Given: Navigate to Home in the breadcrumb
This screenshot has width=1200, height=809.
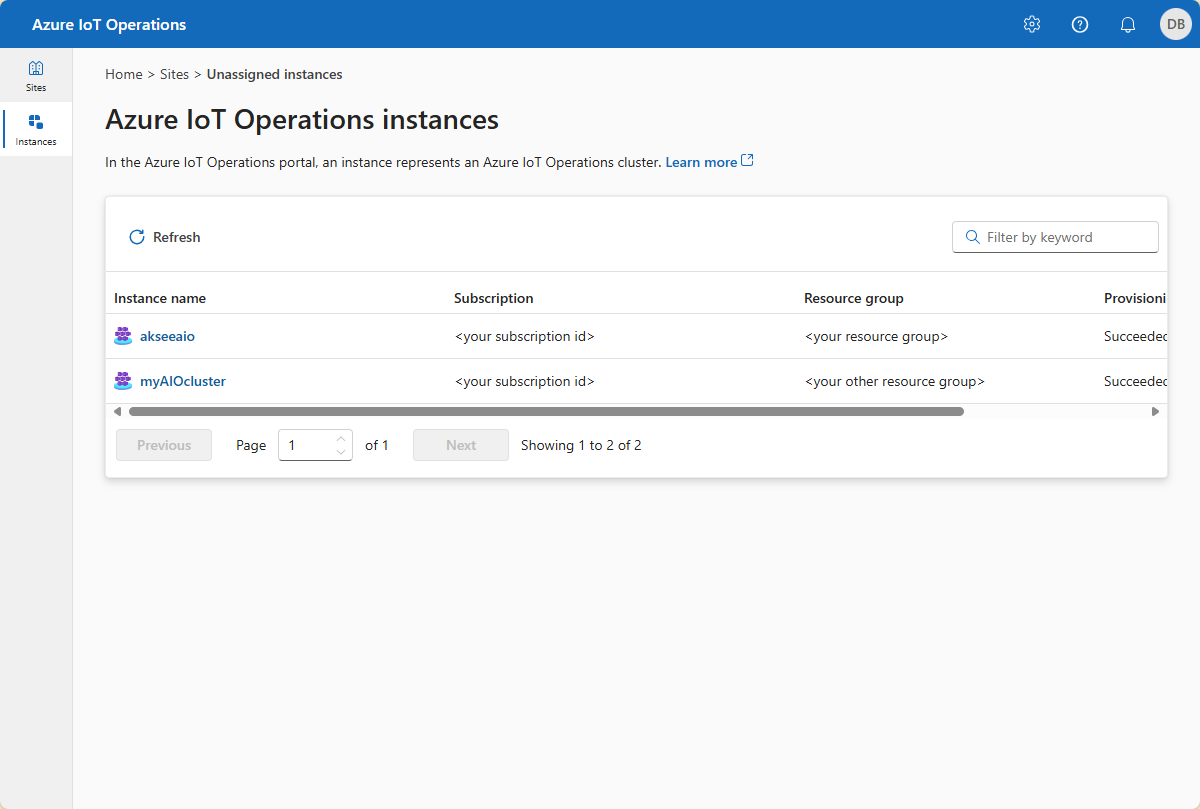Looking at the screenshot, I should pyautogui.click(x=123, y=74).
